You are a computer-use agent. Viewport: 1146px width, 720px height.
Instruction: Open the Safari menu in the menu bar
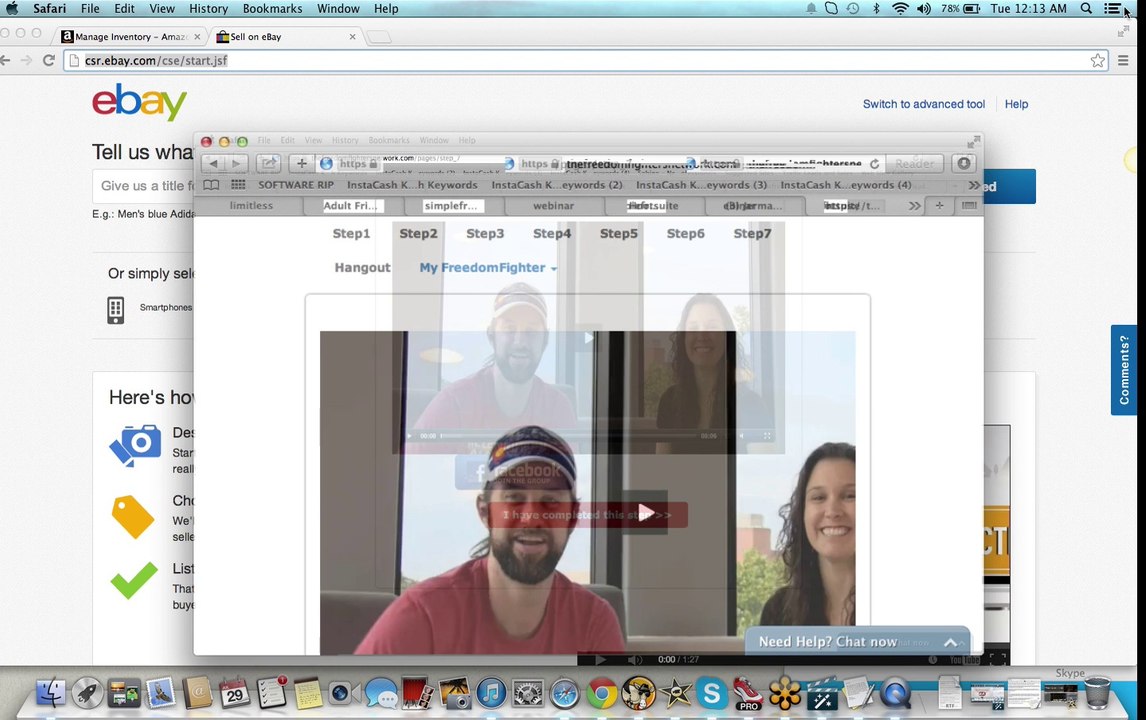tap(49, 9)
